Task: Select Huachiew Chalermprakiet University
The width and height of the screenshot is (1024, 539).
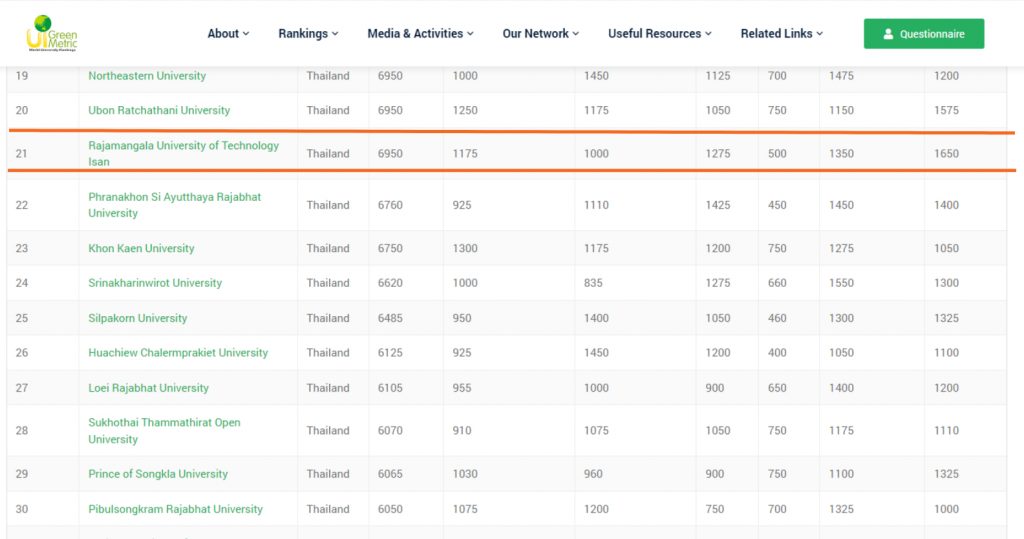Action: tap(178, 353)
